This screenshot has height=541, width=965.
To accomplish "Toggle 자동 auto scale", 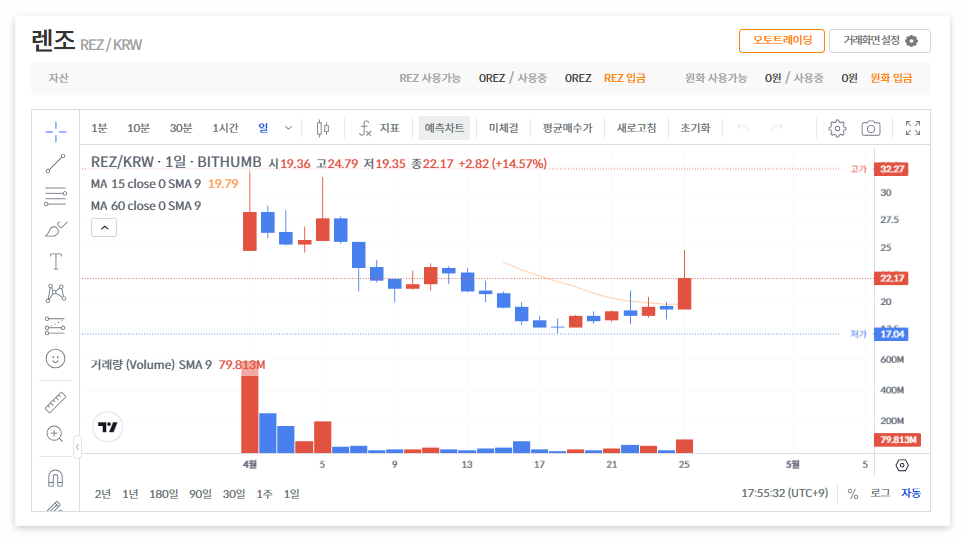I will point(911,494).
